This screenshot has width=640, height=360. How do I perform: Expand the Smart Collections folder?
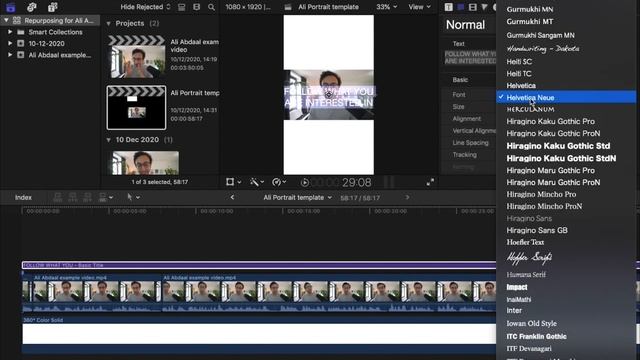coord(10,32)
